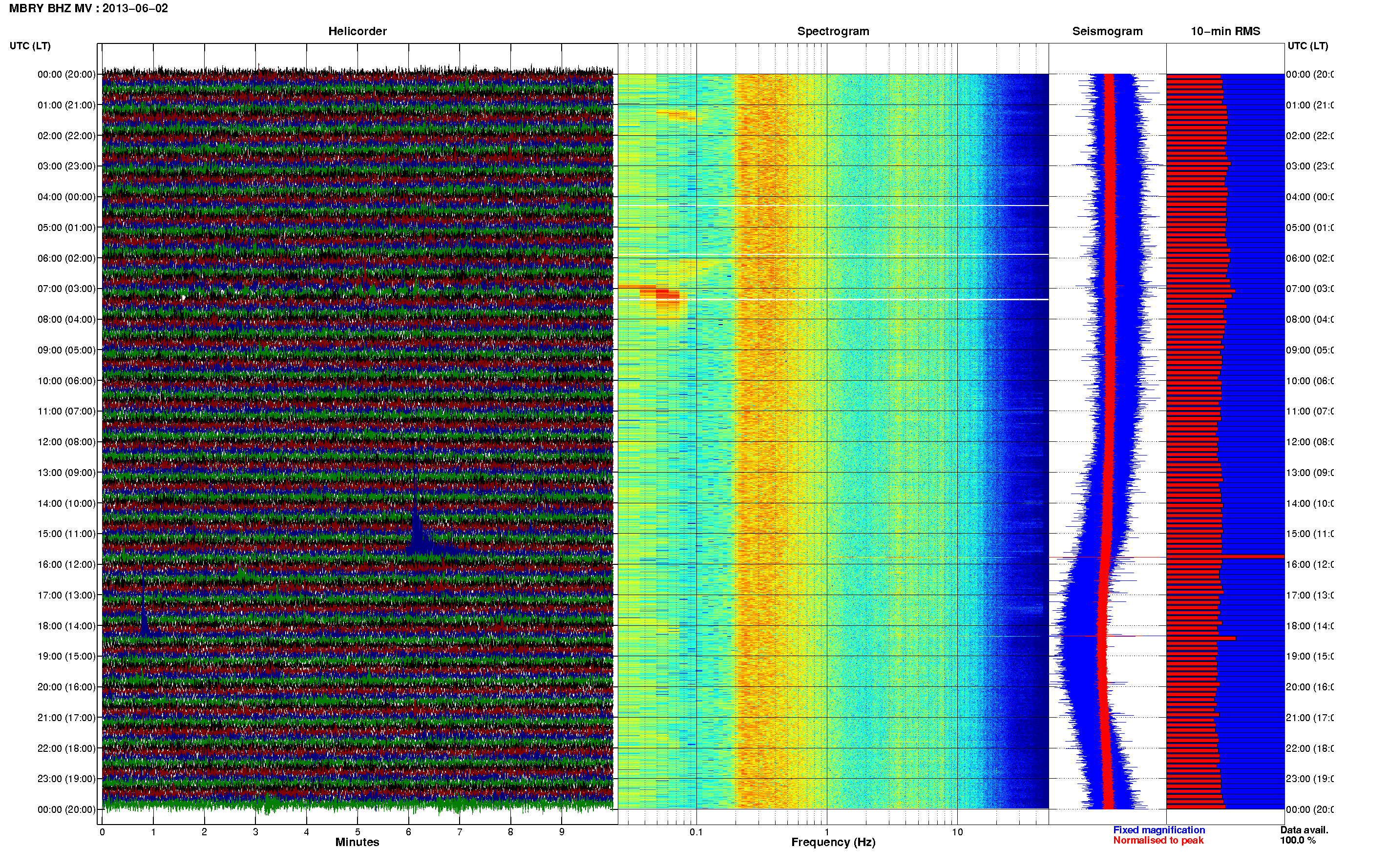The image size is (1389, 868).
Task: Click the left UTC (LT) axis label
Action: point(30,46)
